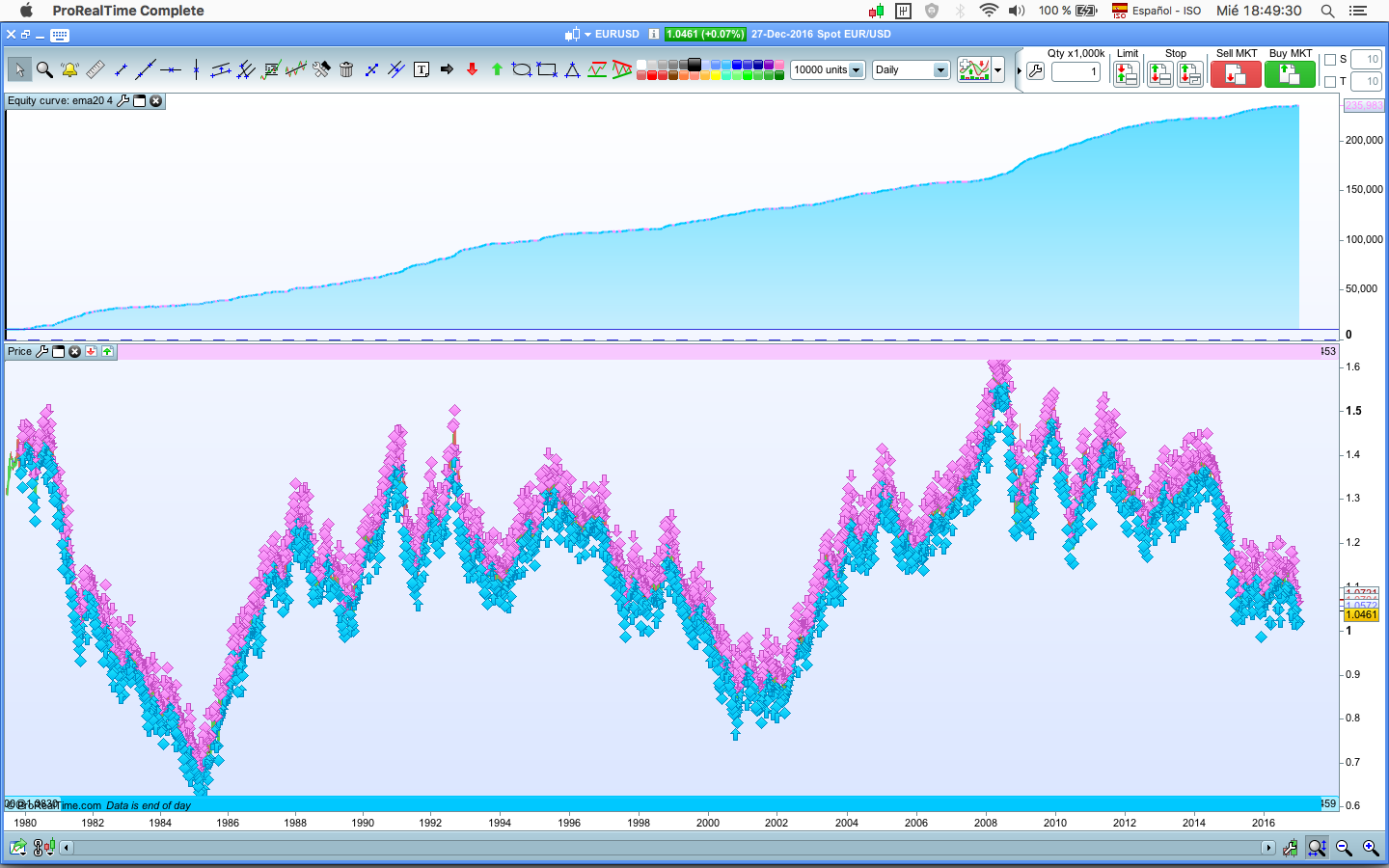Viewport: 1389px width, 868px height.
Task: Open the volume control in menu bar
Action: [x=1017, y=11]
